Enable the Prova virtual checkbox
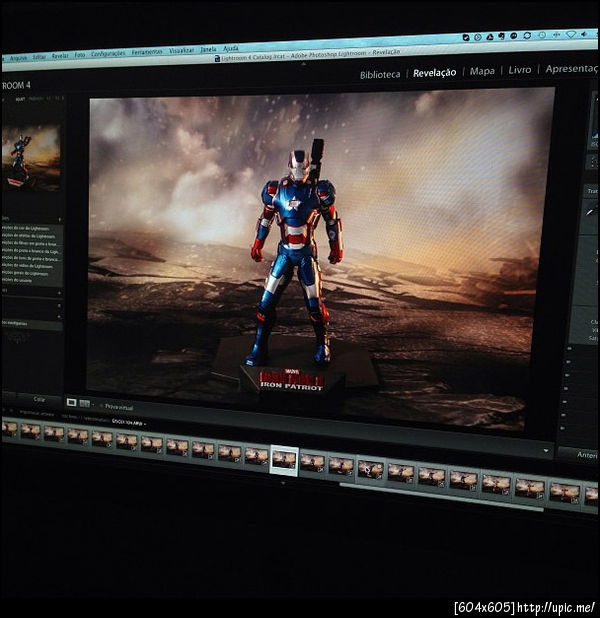 [101, 406]
